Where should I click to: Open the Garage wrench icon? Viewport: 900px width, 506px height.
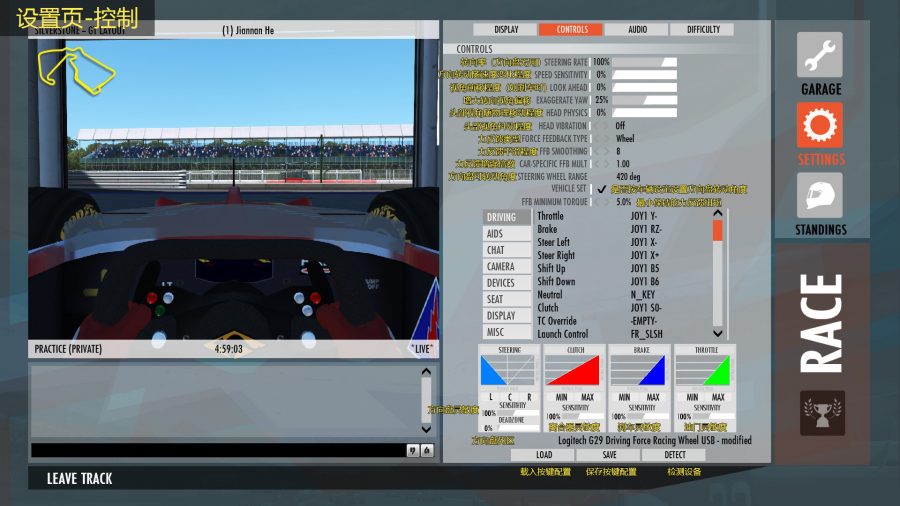point(820,55)
